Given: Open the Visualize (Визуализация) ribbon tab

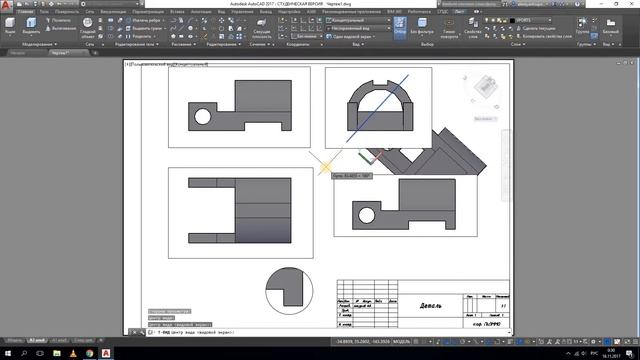Looking at the screenshot, I should coord(113,12).
